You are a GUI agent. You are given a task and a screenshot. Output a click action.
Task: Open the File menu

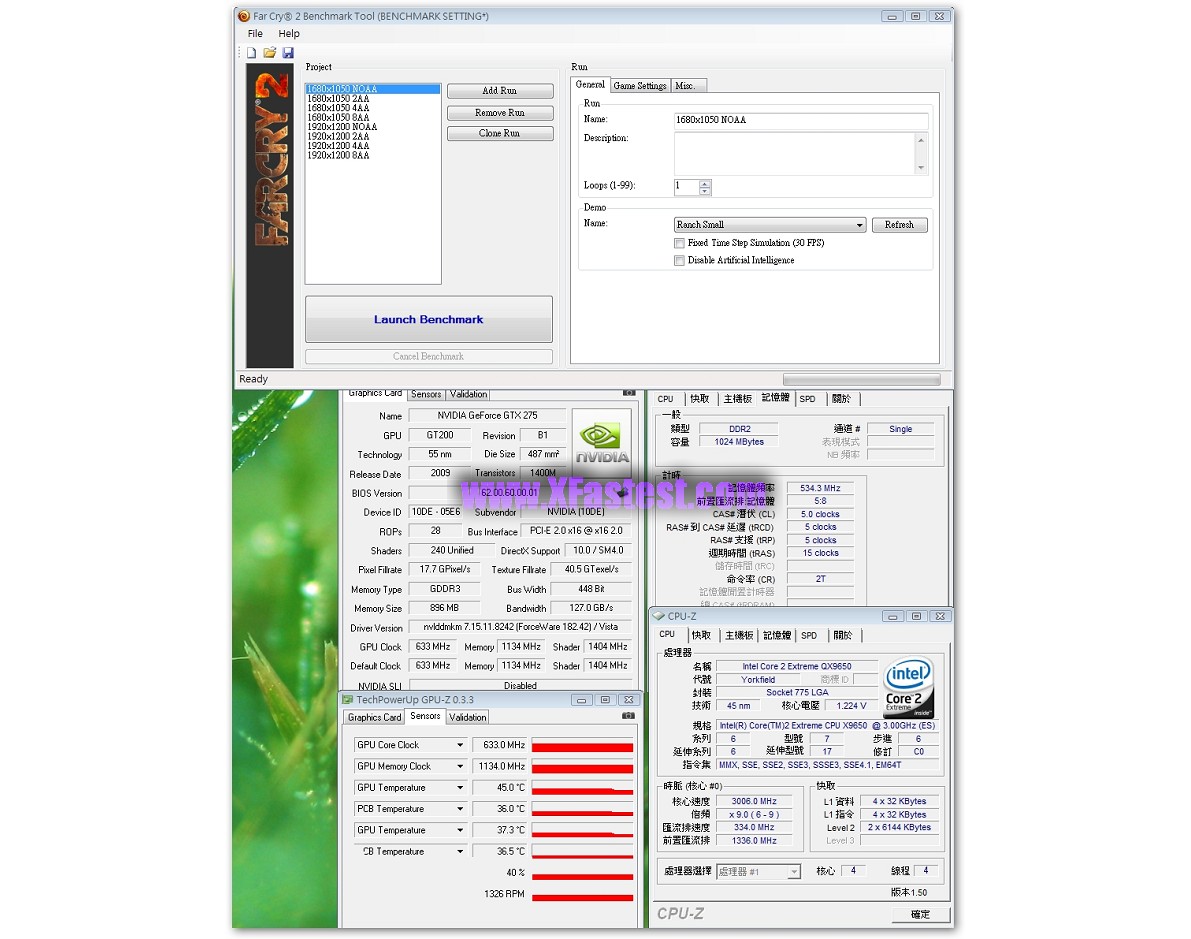coord(256,34)
